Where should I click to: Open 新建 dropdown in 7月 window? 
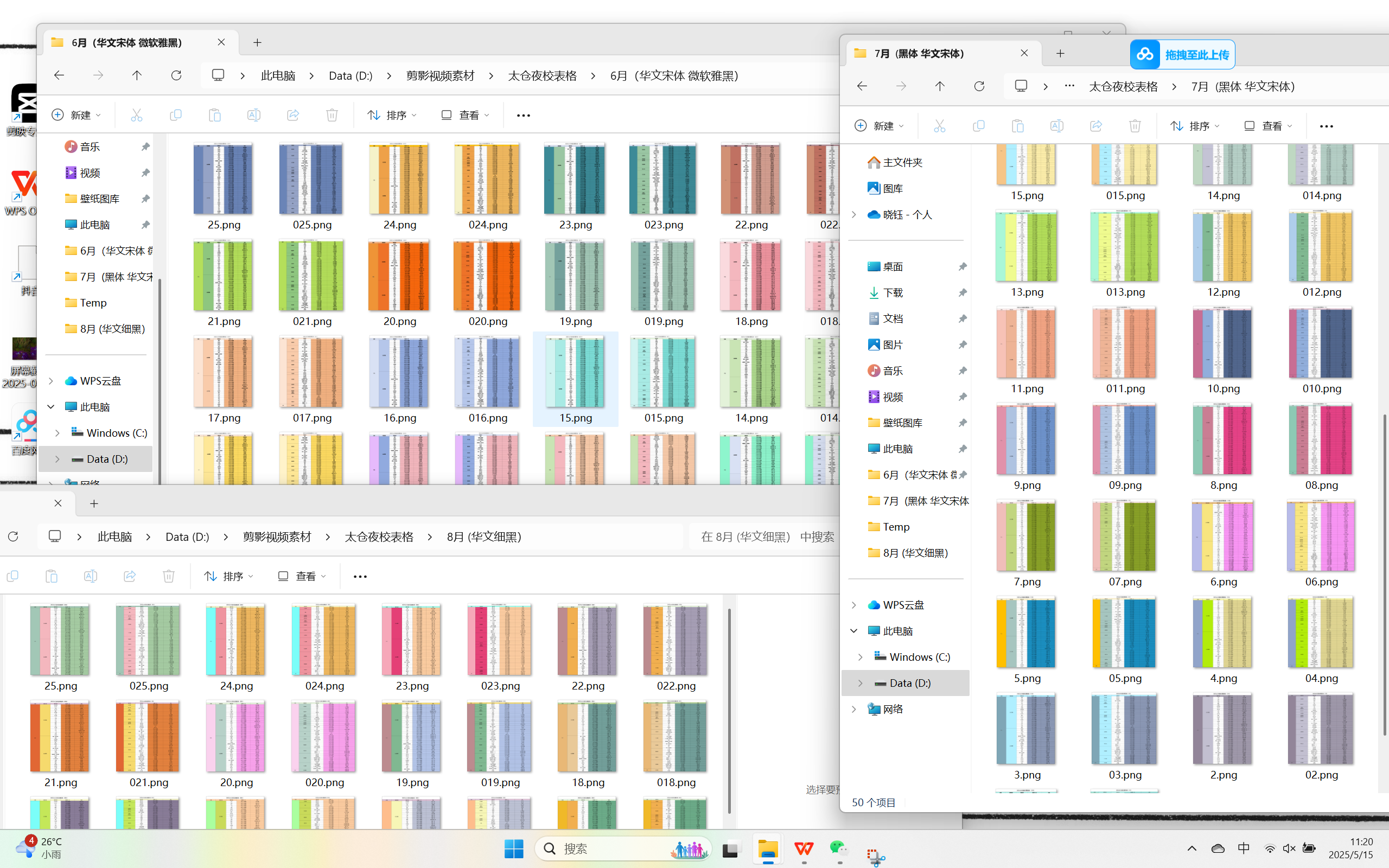click(x=880, y=126)
